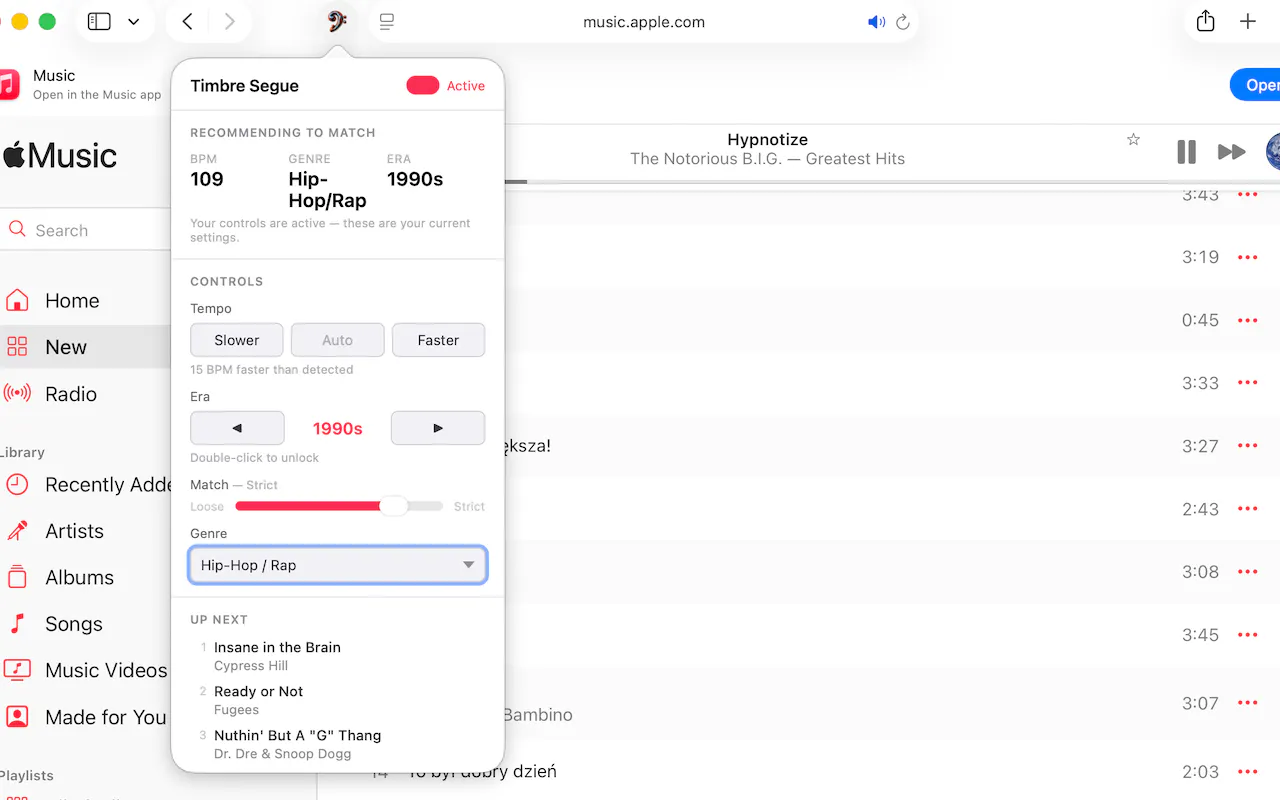
Task: Click the Made for You person icon
Action: (x=16, y=716)
